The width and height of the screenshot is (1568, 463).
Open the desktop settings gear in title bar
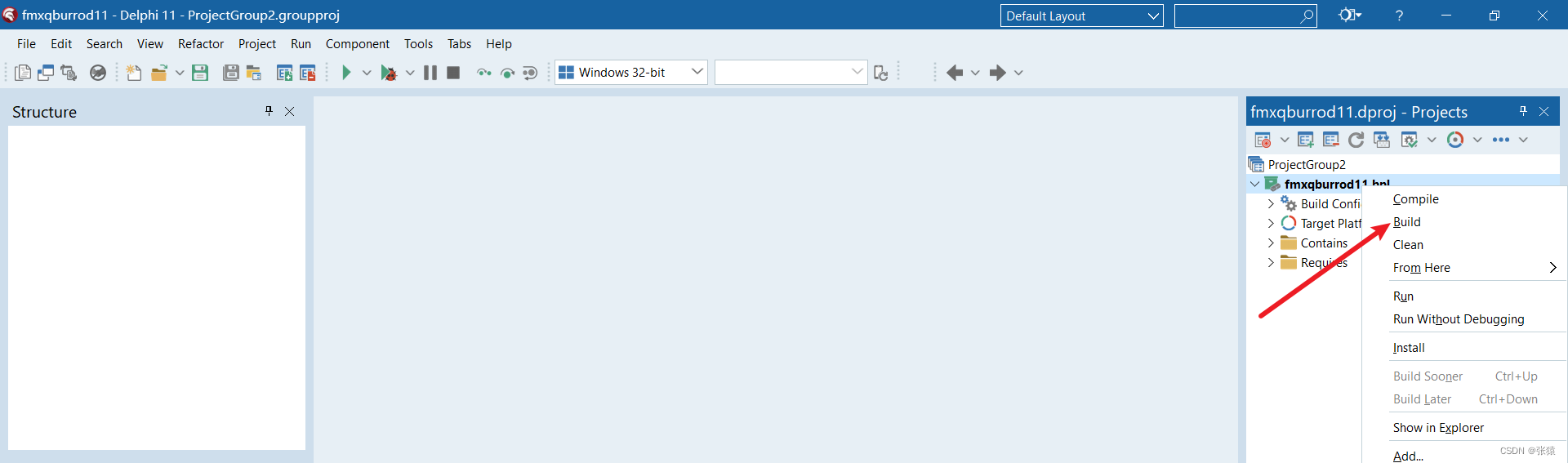(x=1349, y=15)
